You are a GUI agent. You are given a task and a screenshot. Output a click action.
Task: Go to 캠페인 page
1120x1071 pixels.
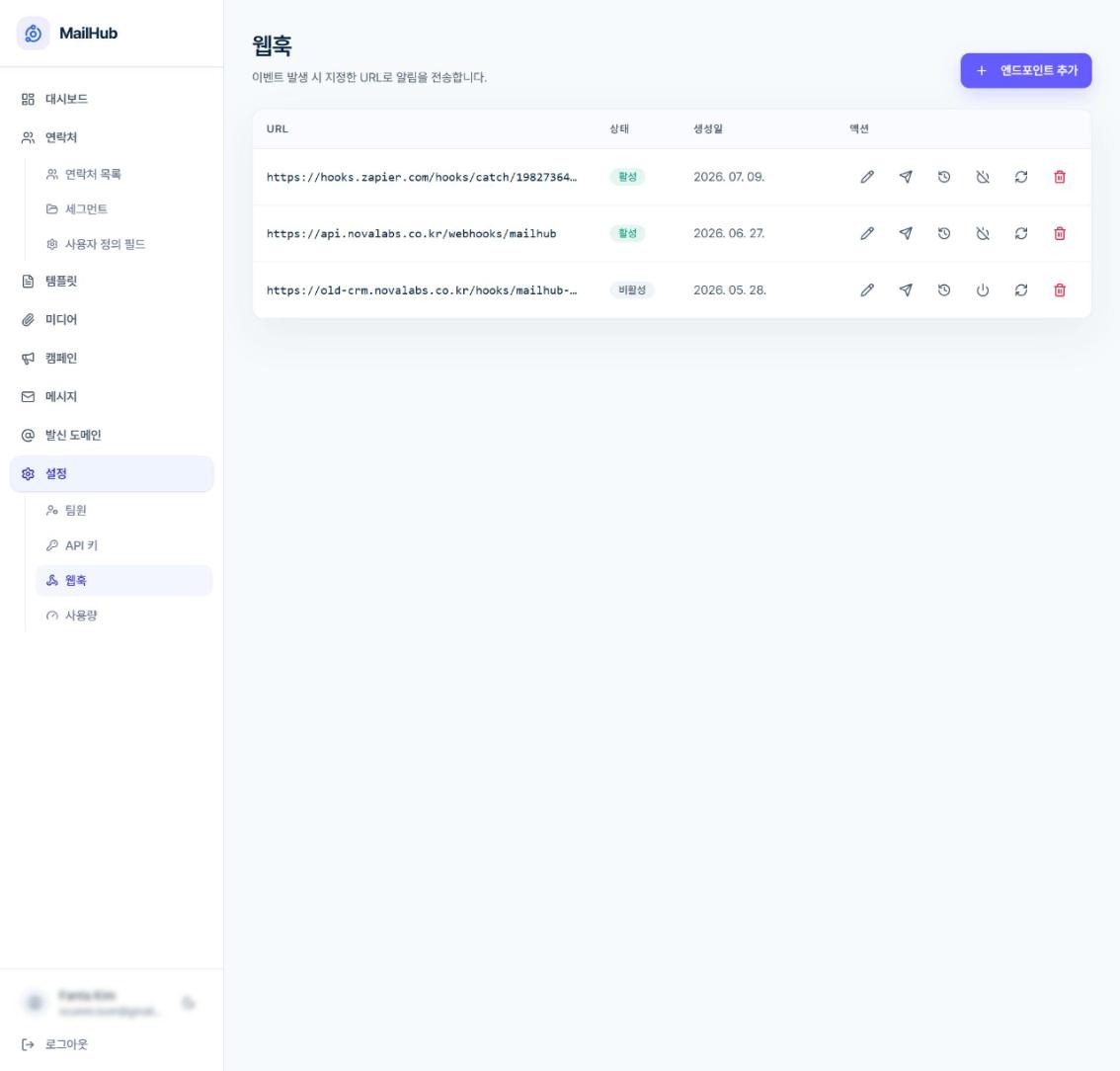[x=112, y=359]
